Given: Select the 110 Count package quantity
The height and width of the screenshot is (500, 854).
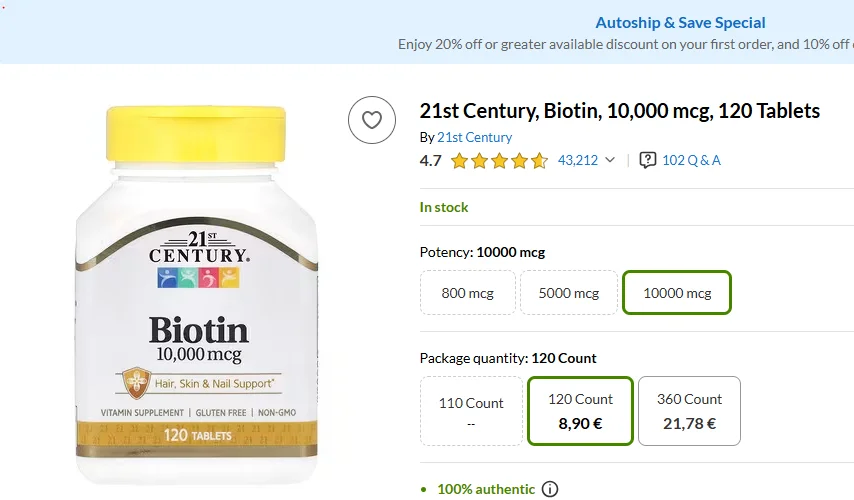Looking at the screenshot, I should (x=471, y=411).
